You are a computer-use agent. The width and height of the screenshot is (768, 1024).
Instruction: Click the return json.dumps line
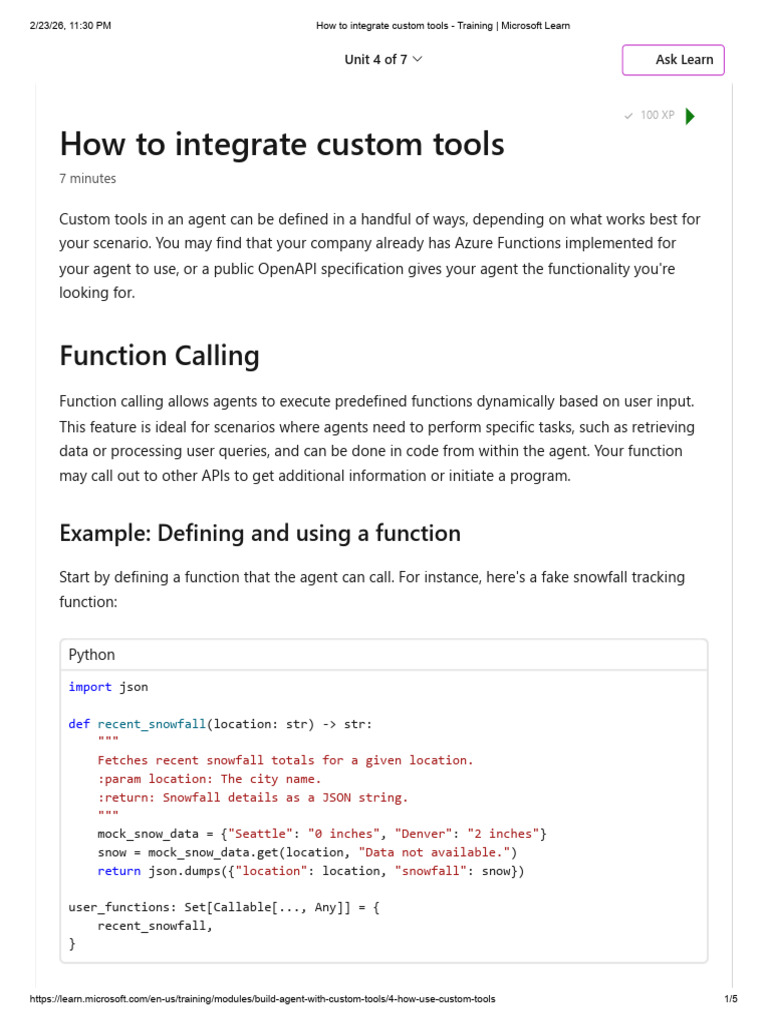[x=311, y=871]
